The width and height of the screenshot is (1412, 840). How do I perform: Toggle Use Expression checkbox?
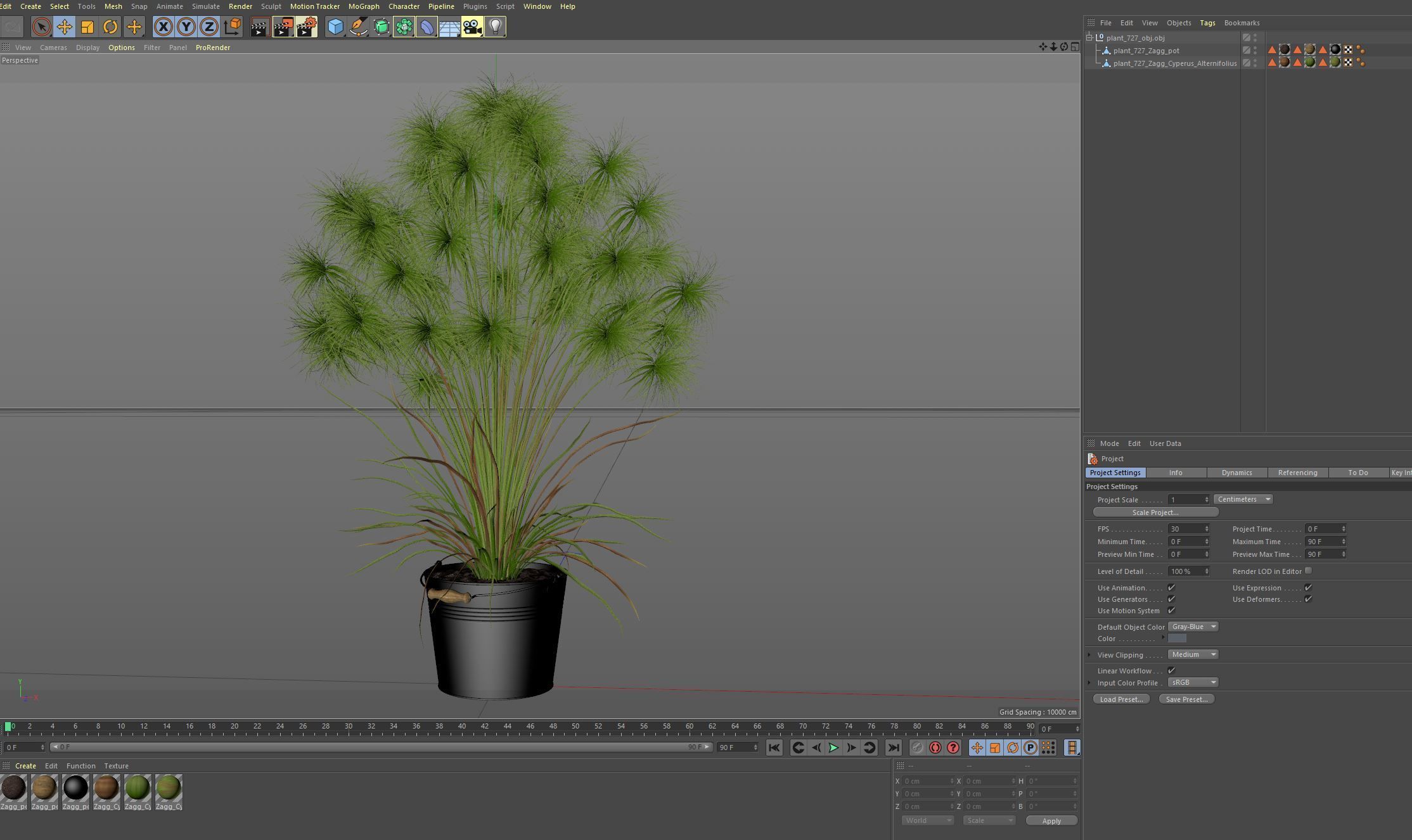pyautogui.click(x=1308, y=588)
